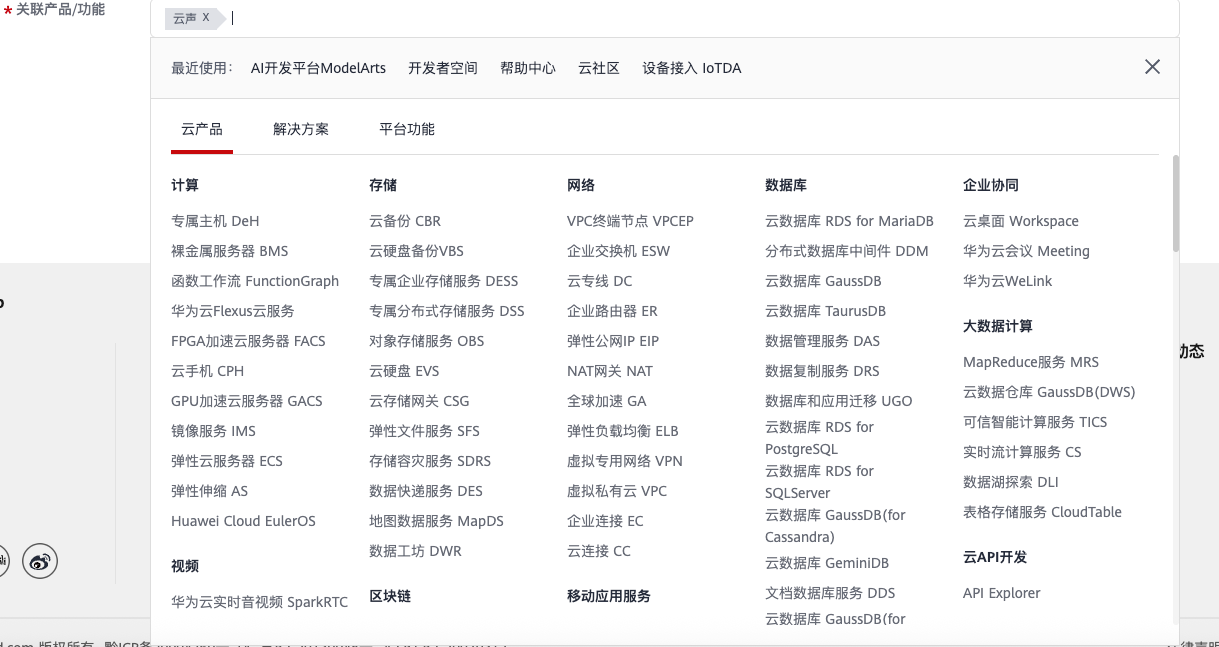Choose 云硬盘 EVS
This screenshot has height=647, width=1219.
pos(404,371)
